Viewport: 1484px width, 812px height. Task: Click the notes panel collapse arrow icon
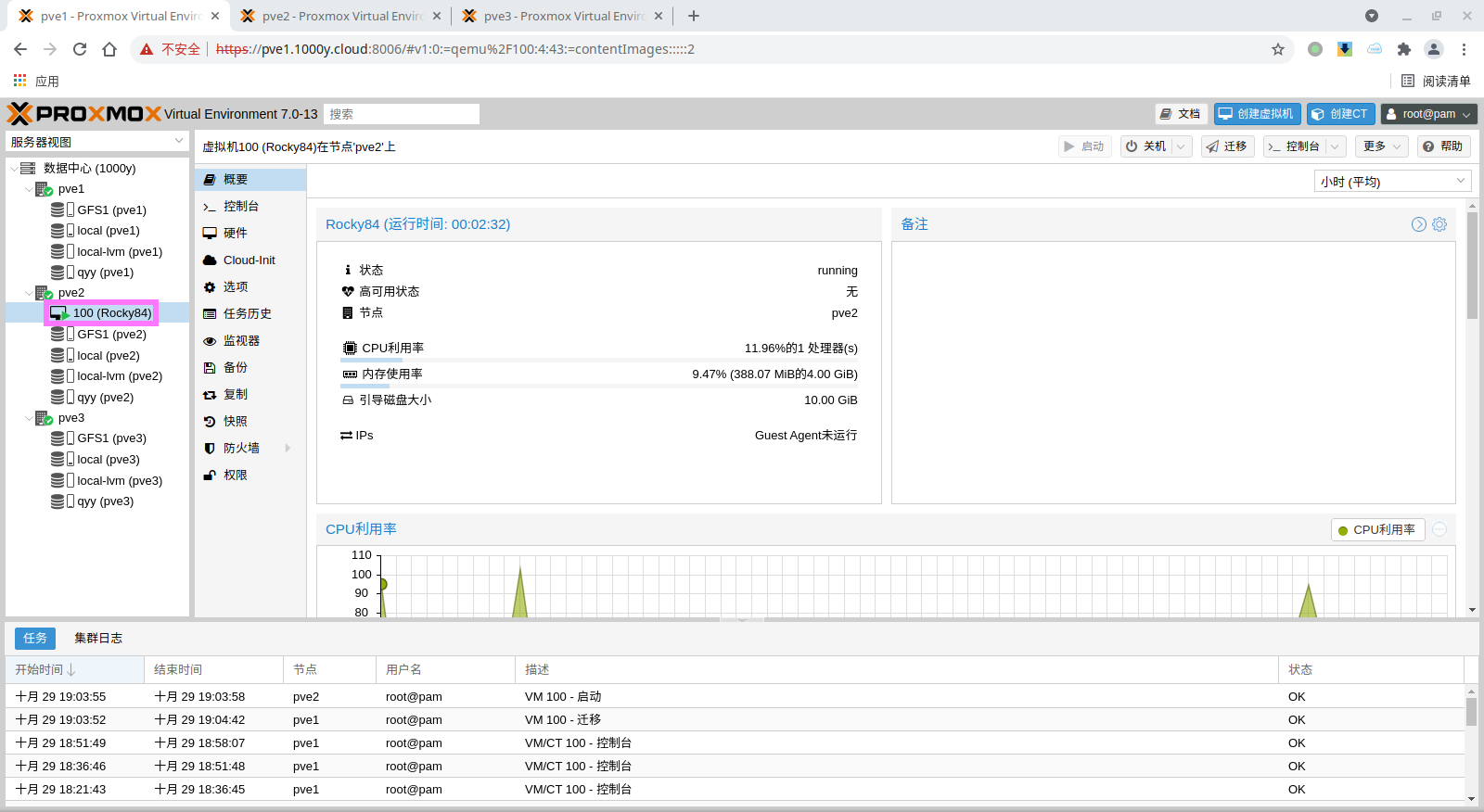(x=1418, y=224)
